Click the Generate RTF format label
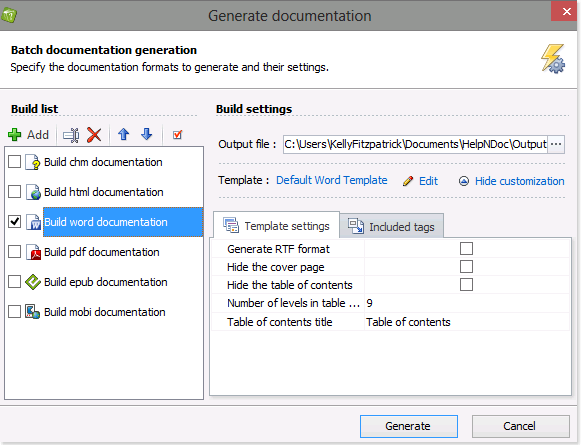Screen dimensions: 581x446 point(278,249)
